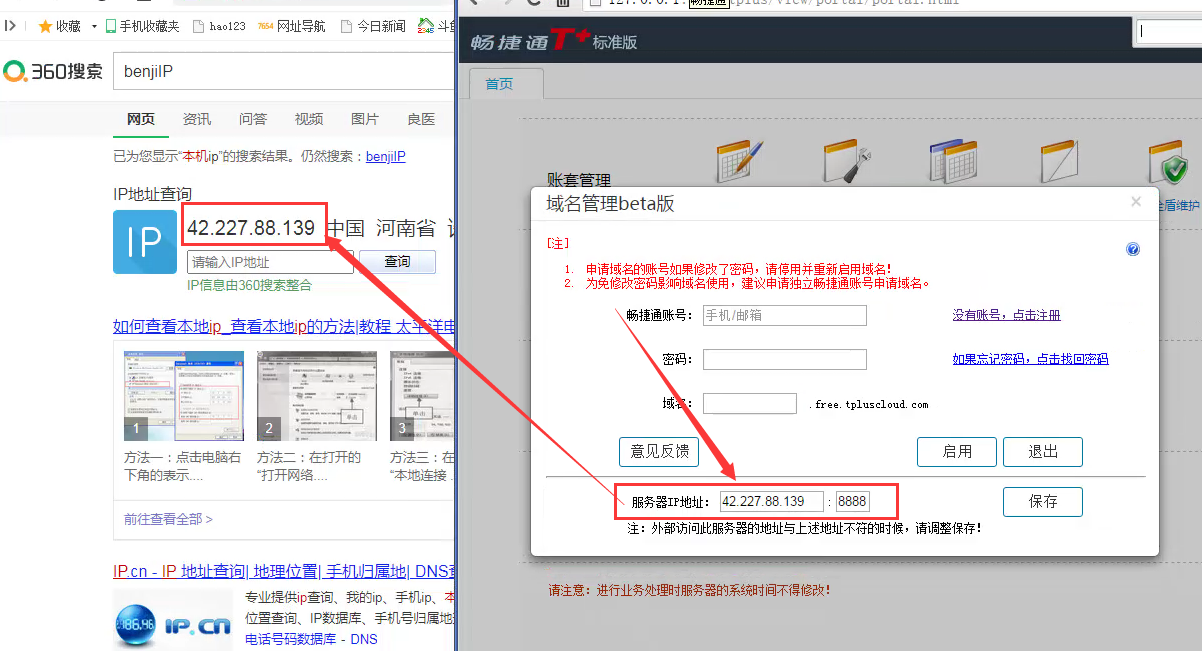Click the 没有账号，点击注册 link

point(1006,315)
